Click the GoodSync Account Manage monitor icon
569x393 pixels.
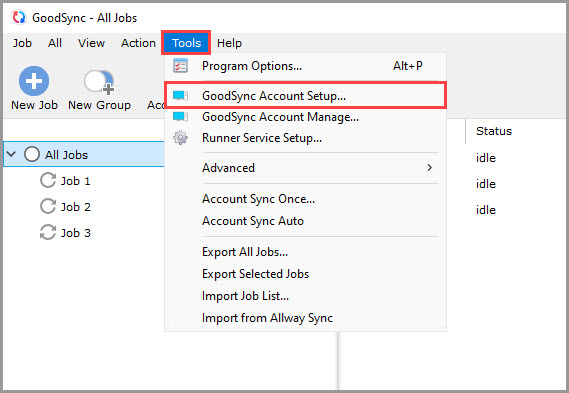(180, 117)
